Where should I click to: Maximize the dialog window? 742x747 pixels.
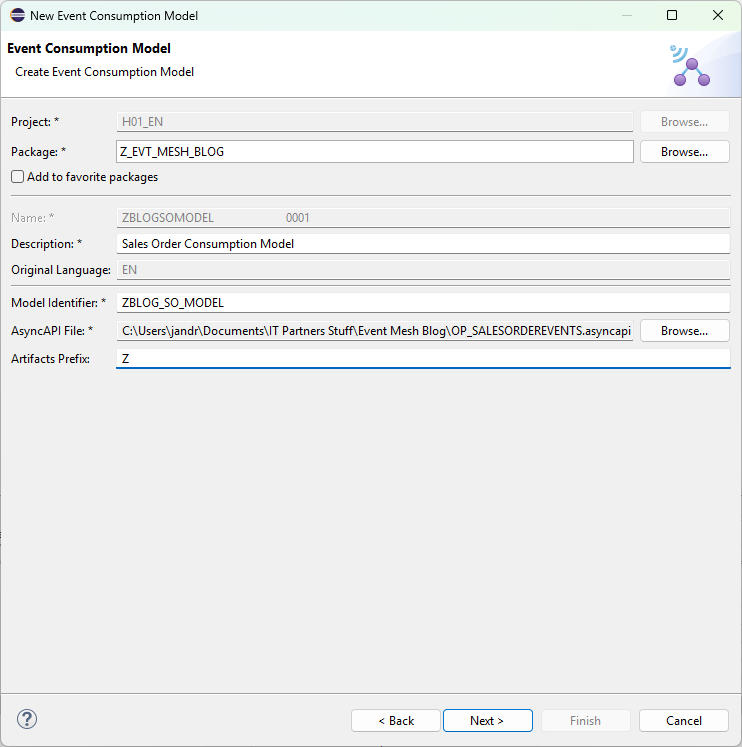[672, 16]
